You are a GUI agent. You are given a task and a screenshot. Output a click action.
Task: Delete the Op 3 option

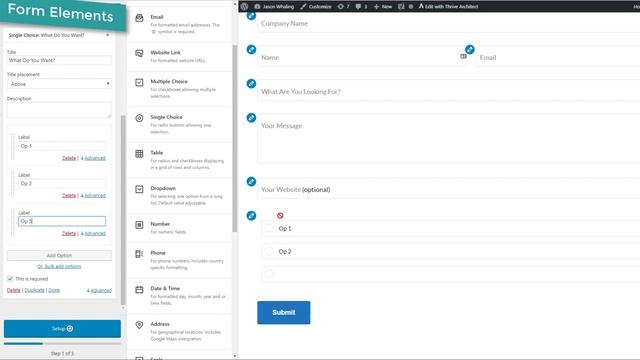click(x=69, y=233)
